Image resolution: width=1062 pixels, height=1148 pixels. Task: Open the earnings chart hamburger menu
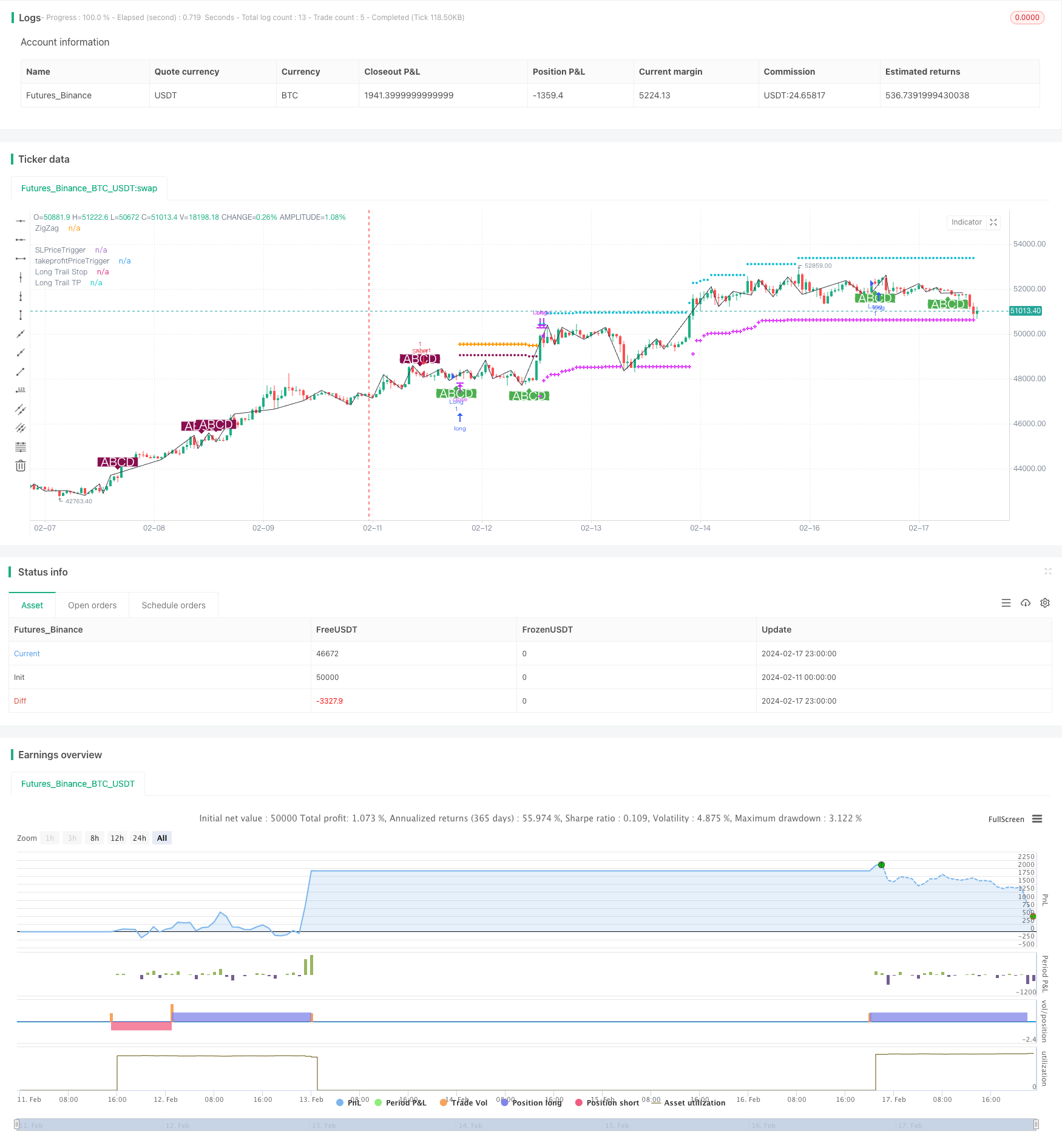1037,819
